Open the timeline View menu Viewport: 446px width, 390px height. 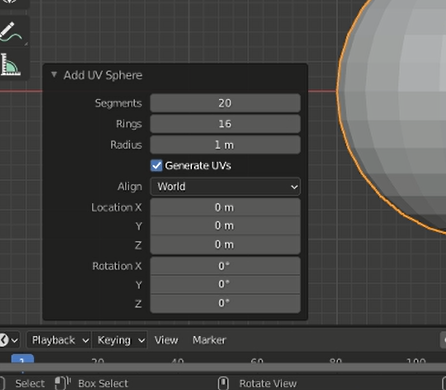tap(166, 340)
